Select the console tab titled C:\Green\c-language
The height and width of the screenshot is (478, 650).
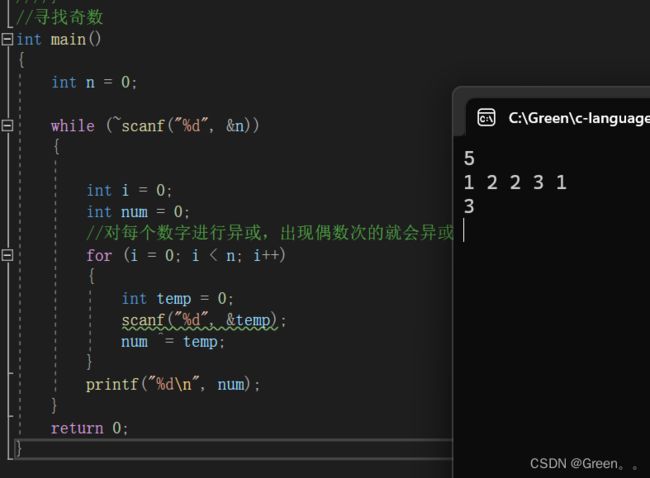tap(579, 118)
